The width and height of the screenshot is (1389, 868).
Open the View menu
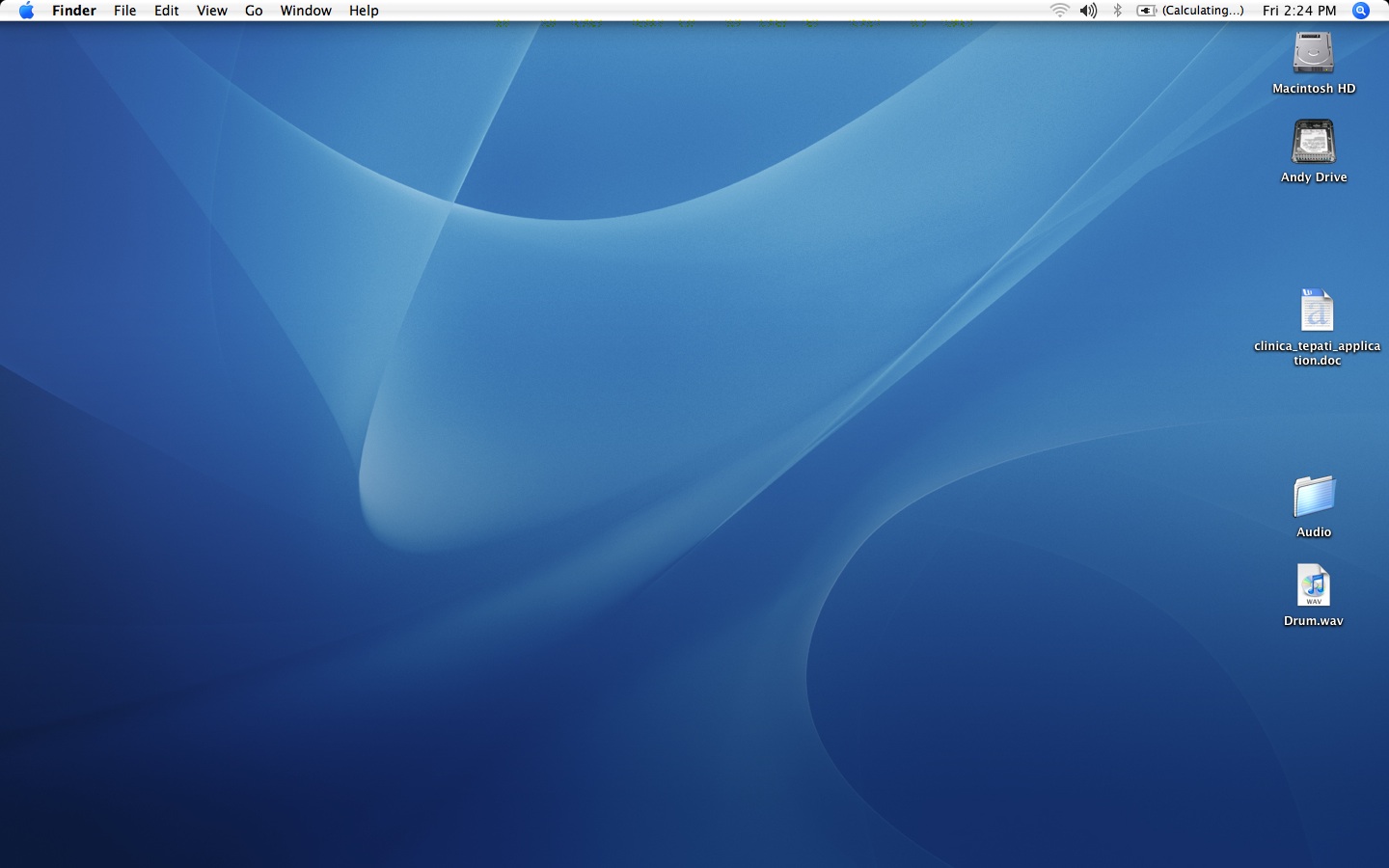point(211,11)
